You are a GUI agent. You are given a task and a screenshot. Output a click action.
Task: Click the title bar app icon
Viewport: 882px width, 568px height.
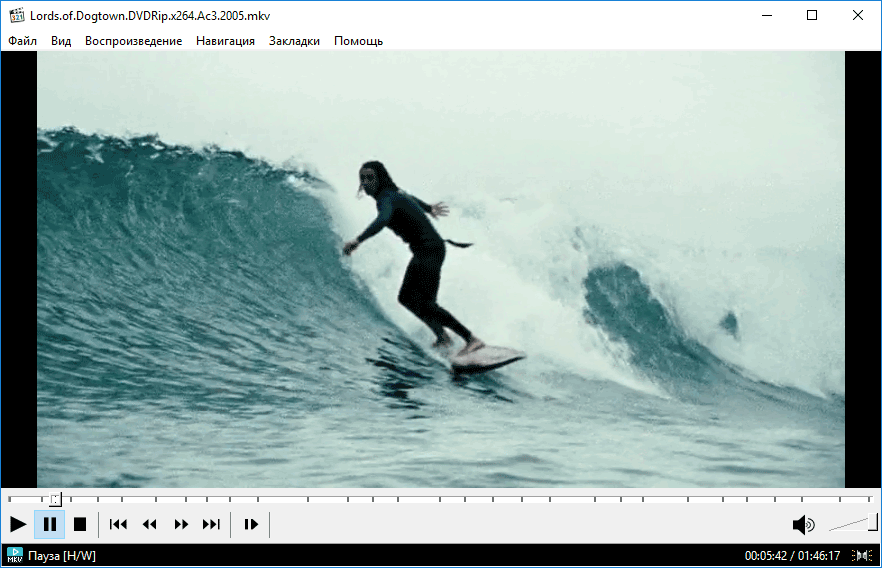(x=17, y=15)
